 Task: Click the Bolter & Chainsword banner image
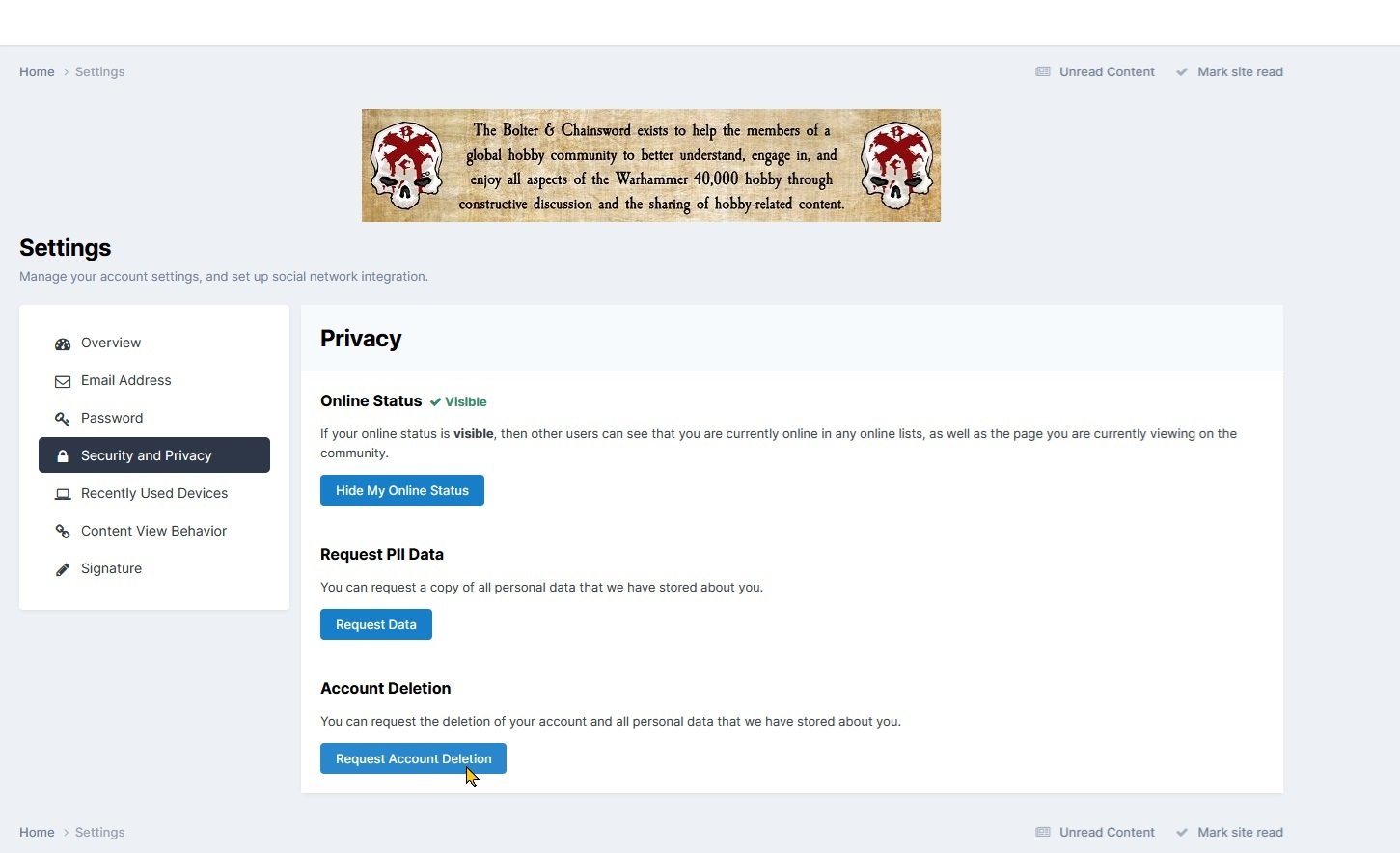(651, 166)
